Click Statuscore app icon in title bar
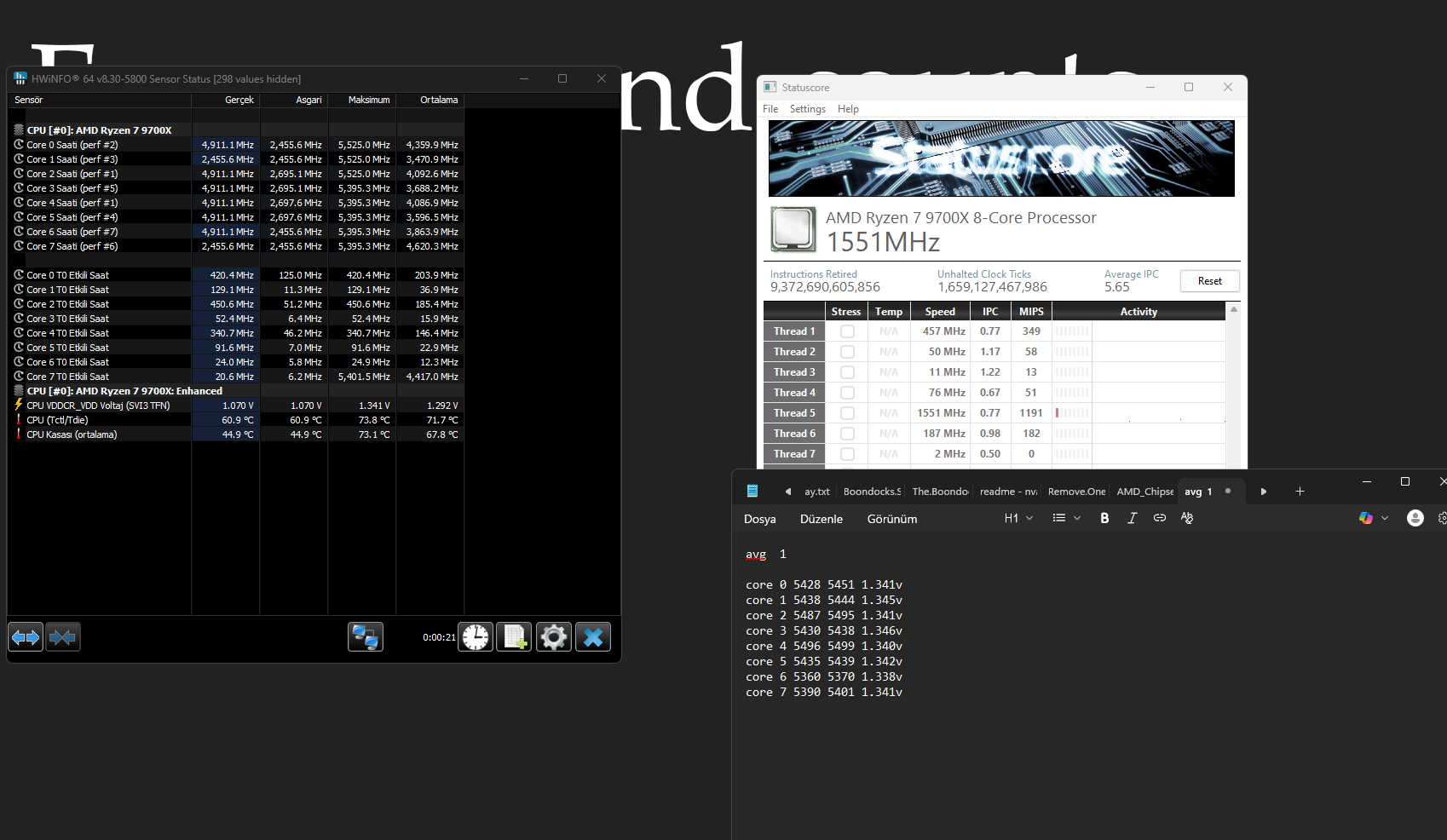 coord(770,87)
